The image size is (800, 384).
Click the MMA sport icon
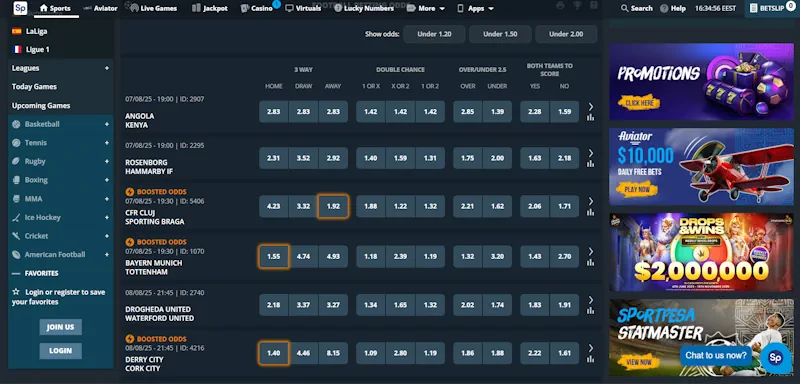tap(16, 199)
